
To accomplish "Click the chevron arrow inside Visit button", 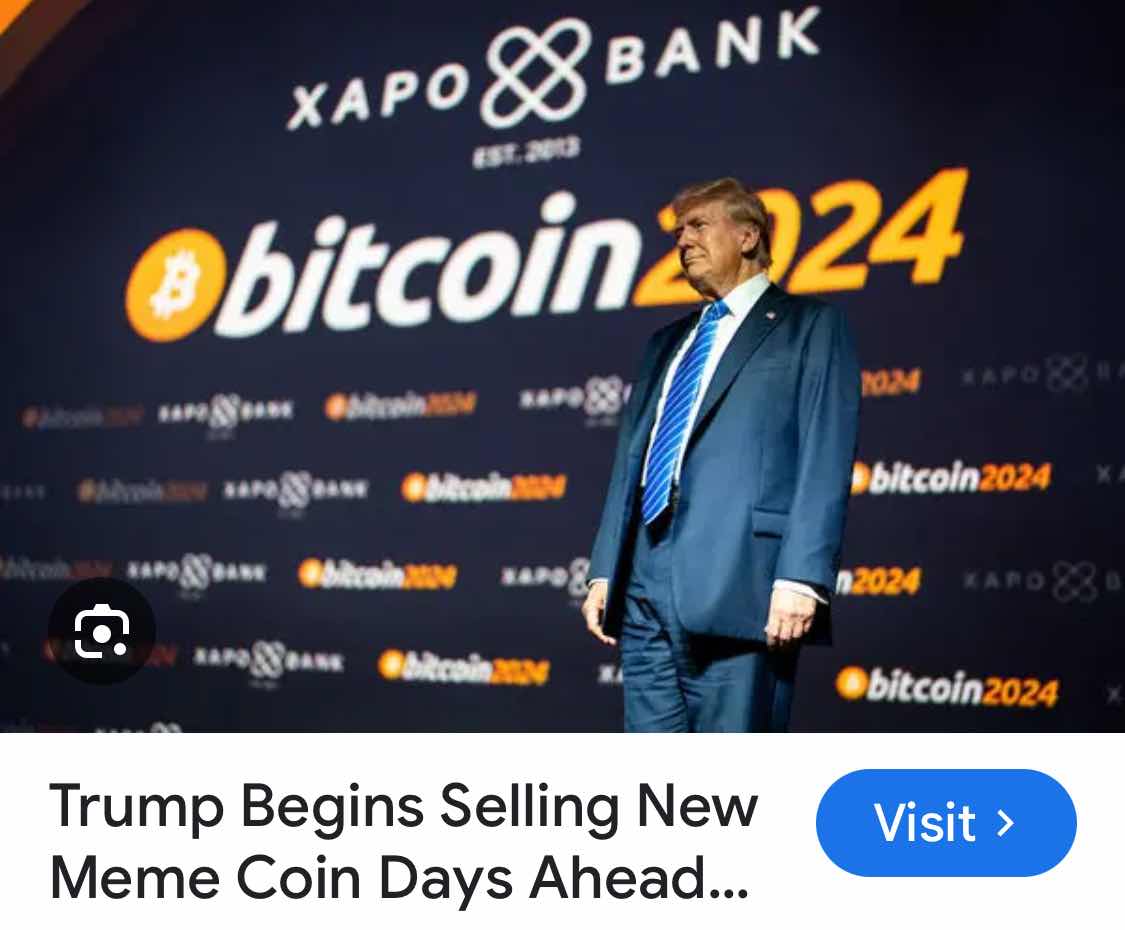I will pyautogui.click(x=1005, y=822).
